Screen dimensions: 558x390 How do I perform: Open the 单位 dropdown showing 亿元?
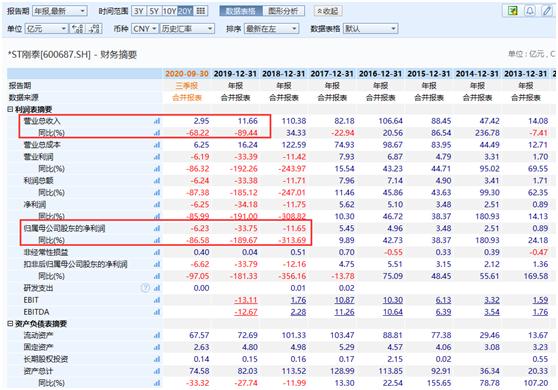click(46, 29)
